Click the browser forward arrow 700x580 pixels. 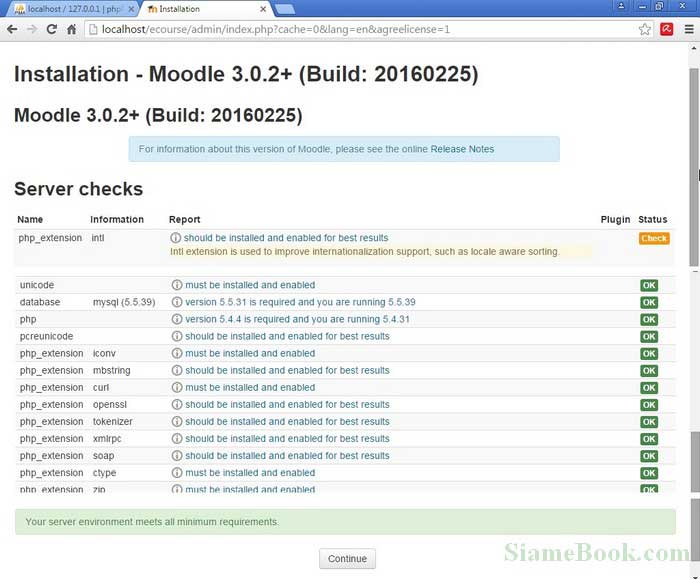point(32,29)
